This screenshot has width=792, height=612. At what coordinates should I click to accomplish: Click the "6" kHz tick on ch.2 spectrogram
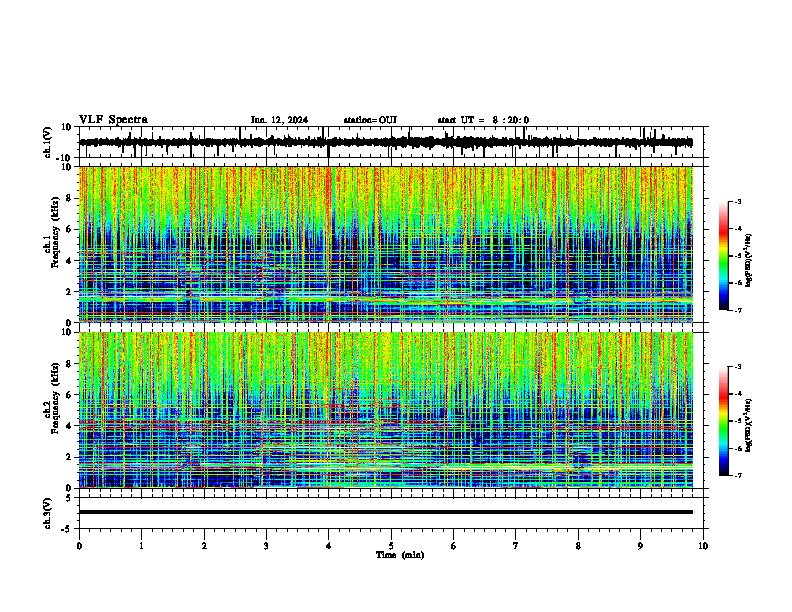click(x=69, y=395)
